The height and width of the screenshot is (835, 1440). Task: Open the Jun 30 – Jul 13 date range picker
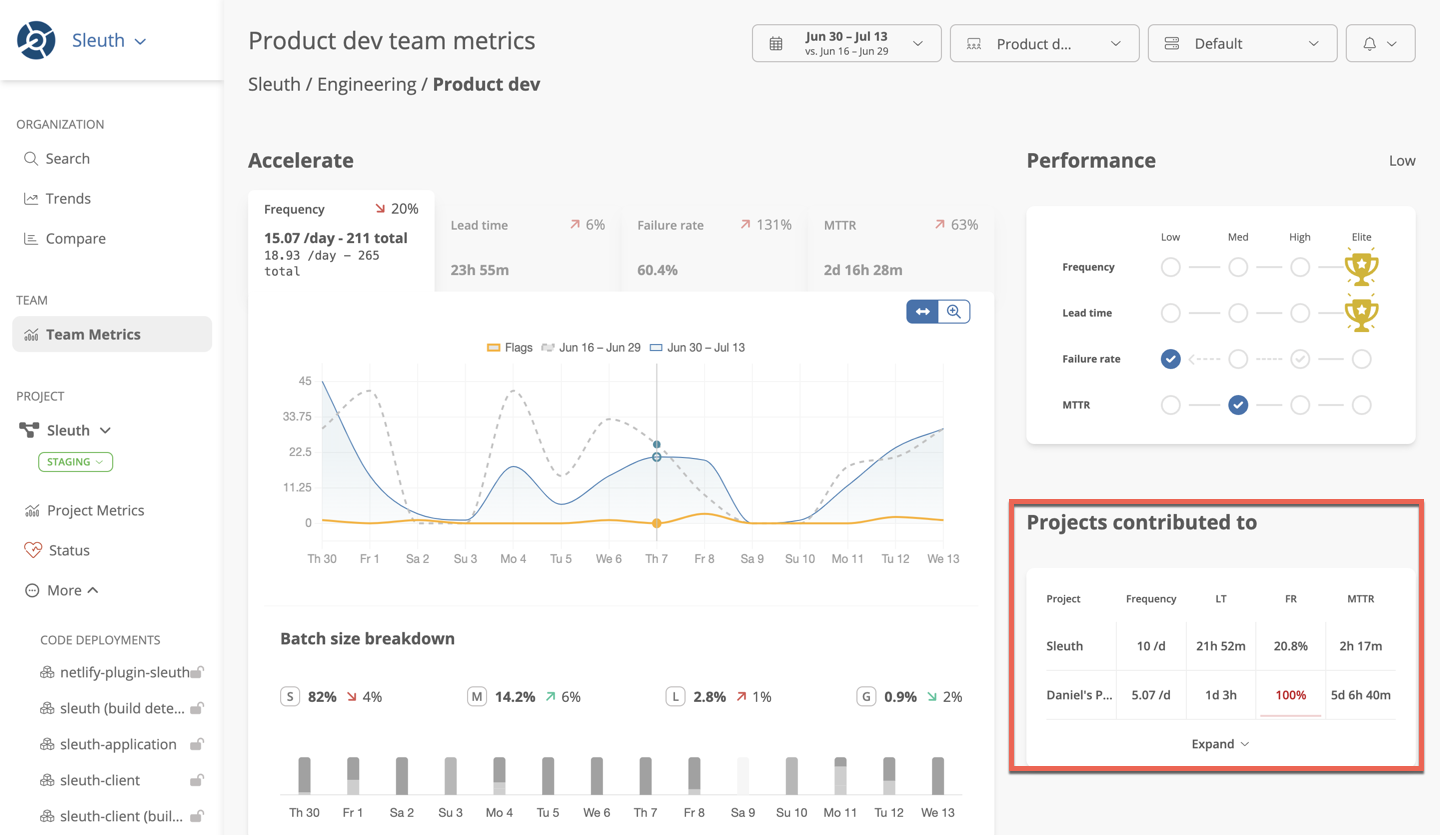click(x=846, y=43)
